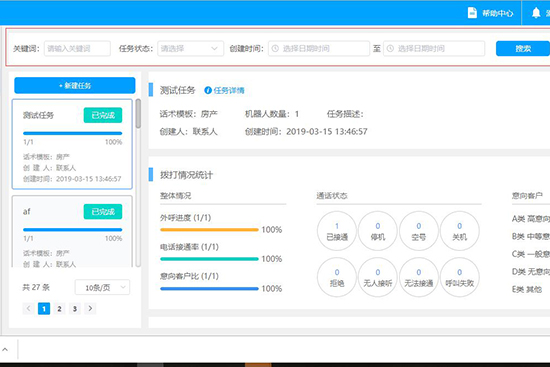Click the 通话状态 section label
The width and height of the screenshot is (550, 367).
coord(332,195)
